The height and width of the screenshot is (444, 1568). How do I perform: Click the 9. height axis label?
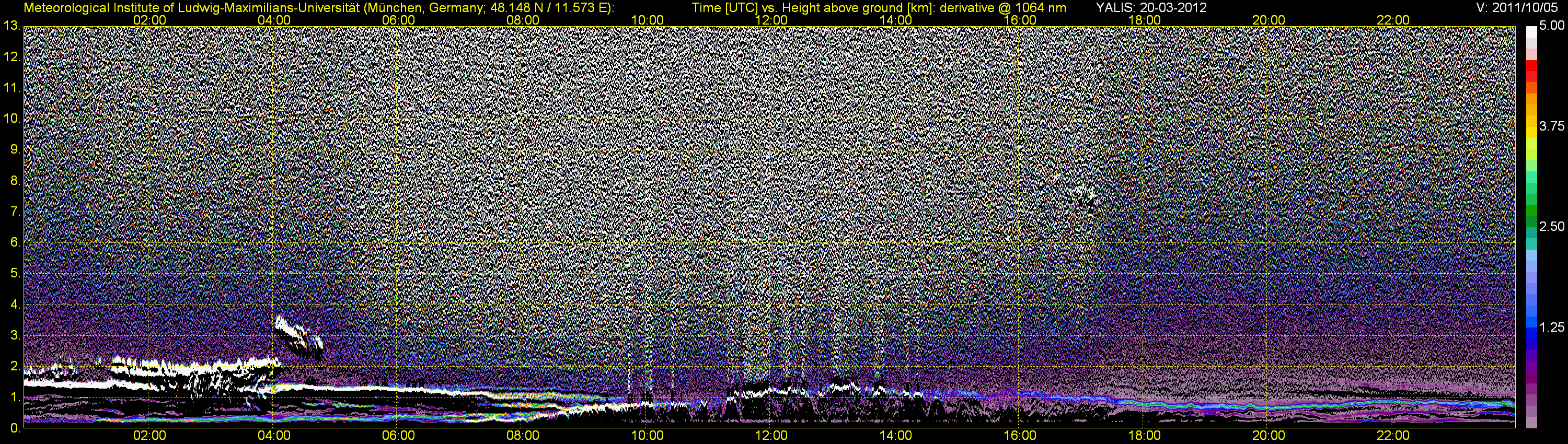tap(15, 149)
